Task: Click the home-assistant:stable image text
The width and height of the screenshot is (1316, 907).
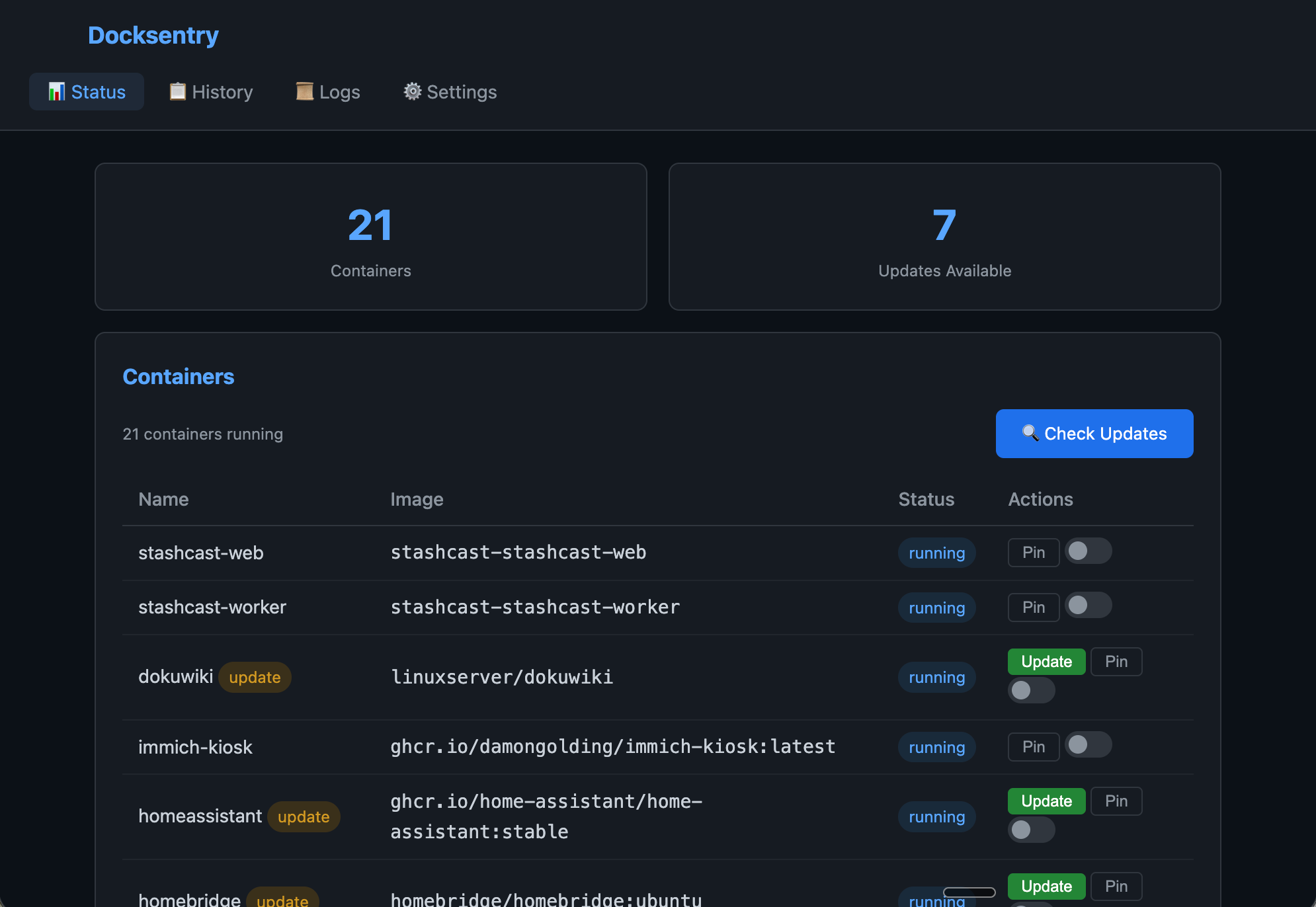Action: (546, 816)
